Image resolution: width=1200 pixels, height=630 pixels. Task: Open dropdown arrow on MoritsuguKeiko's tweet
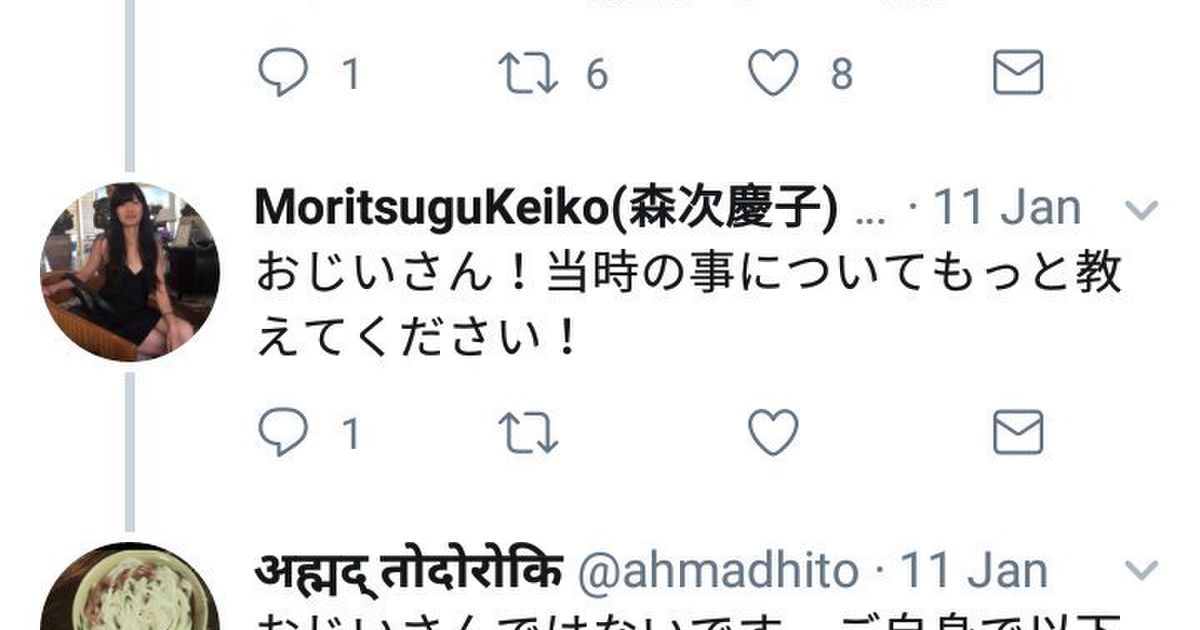(x=1141, y=210)
